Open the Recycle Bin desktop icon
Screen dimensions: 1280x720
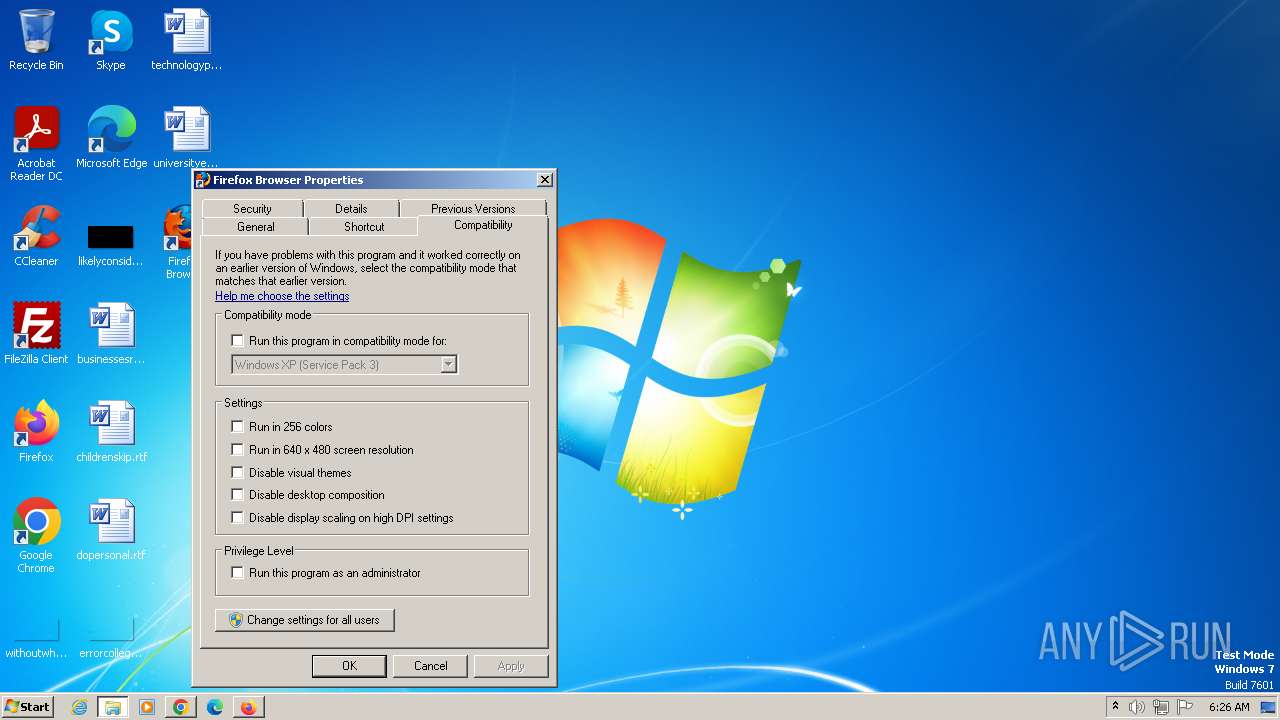(36, 40)
